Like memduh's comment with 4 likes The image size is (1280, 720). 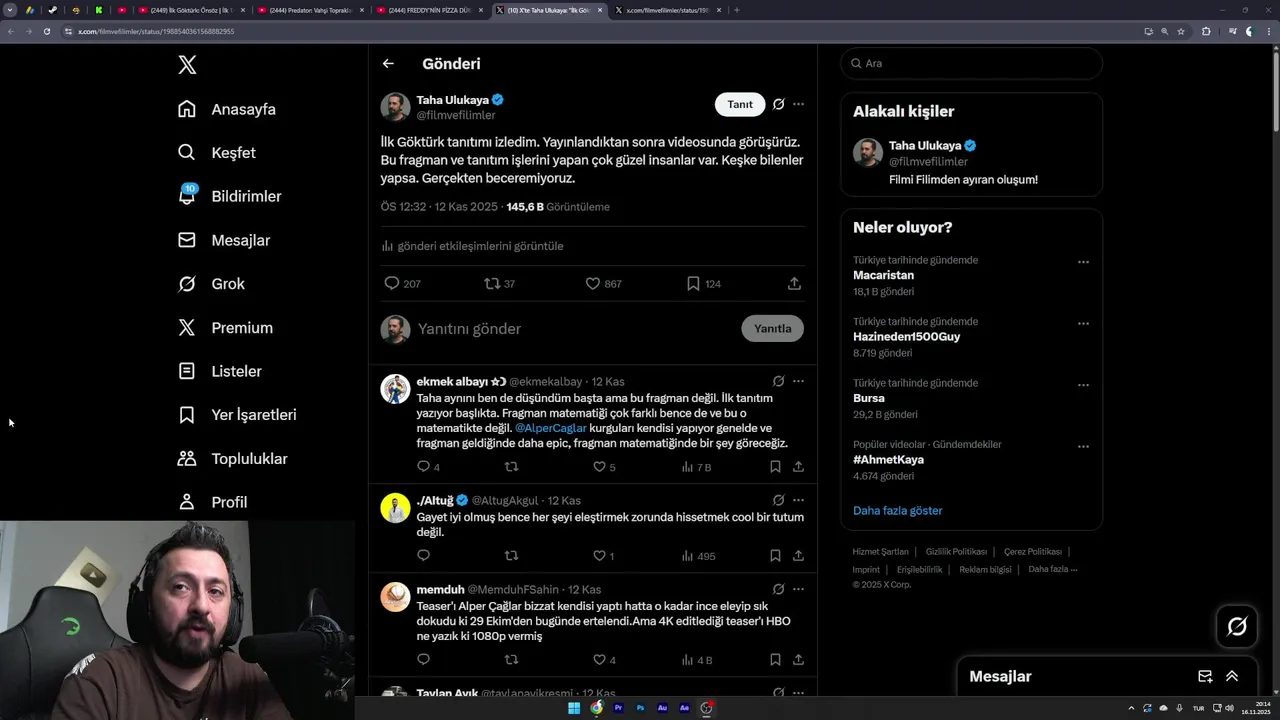(x=599, y=660)
